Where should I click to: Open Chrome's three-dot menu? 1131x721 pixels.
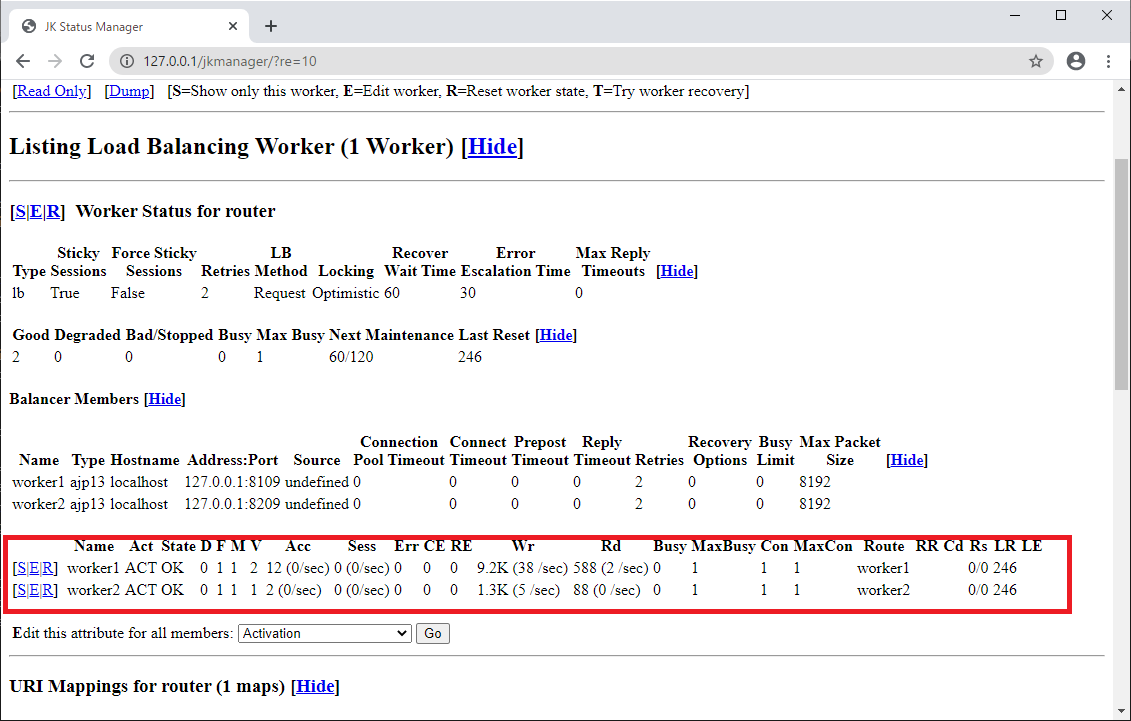coord(1109,61)
